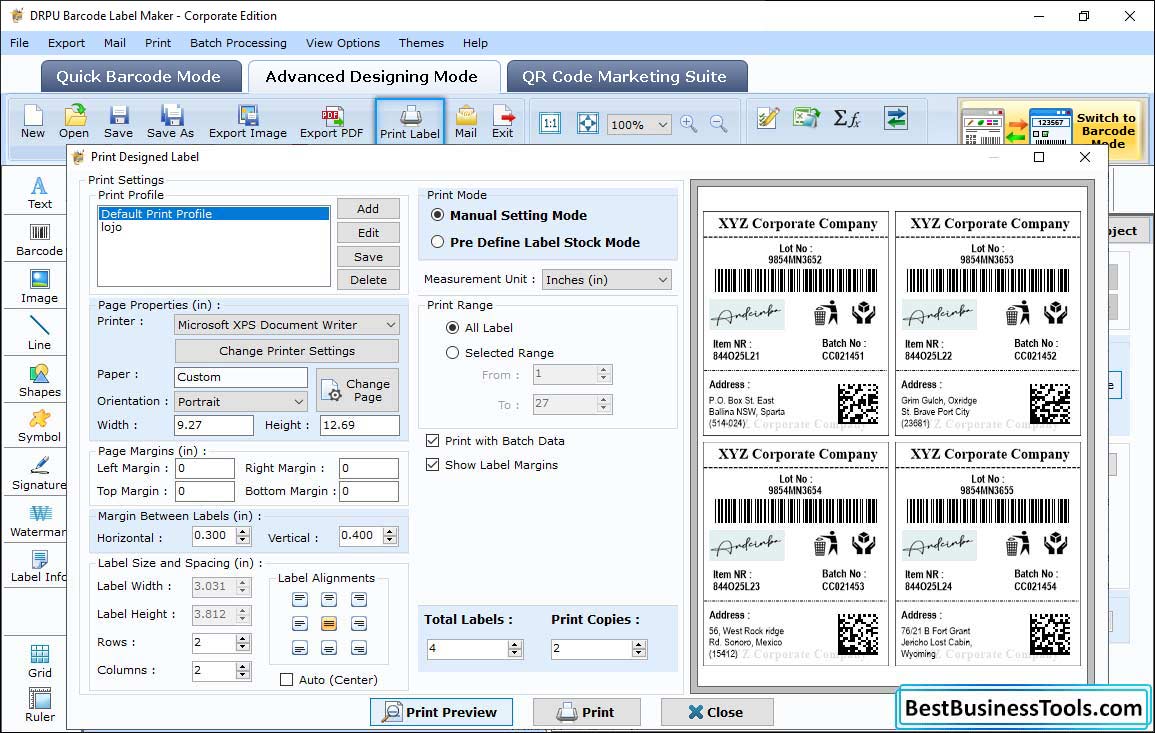Click the Export Image icon
1155x733 pixels.
pos(248,122)
